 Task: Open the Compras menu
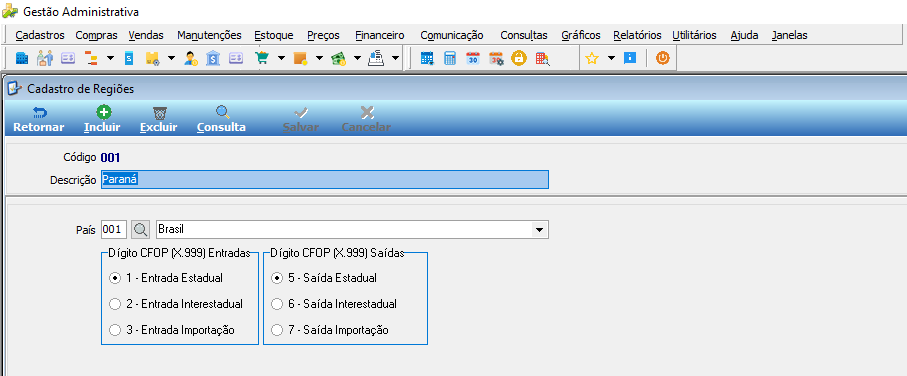point(97,35)
